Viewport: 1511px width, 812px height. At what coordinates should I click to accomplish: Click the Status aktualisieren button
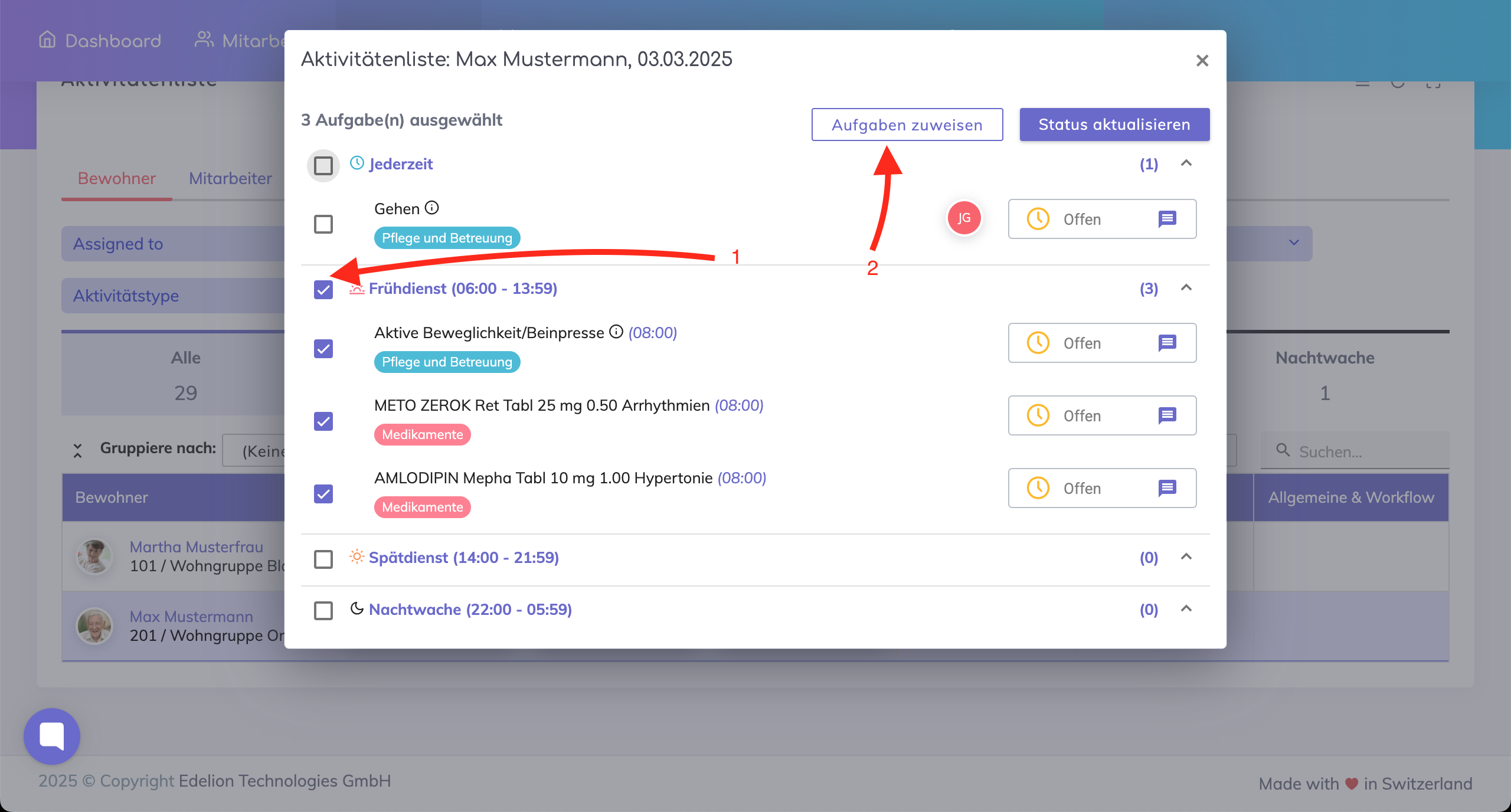point(1114,125)
